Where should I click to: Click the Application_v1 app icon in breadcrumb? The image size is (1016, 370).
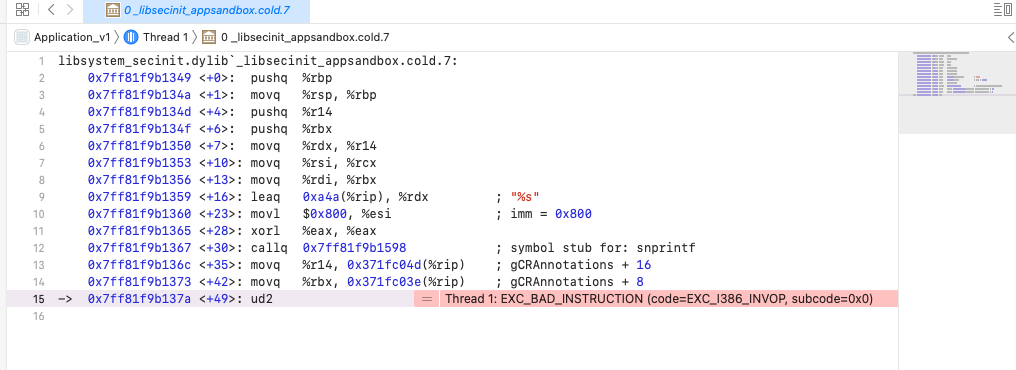(22, 37)
